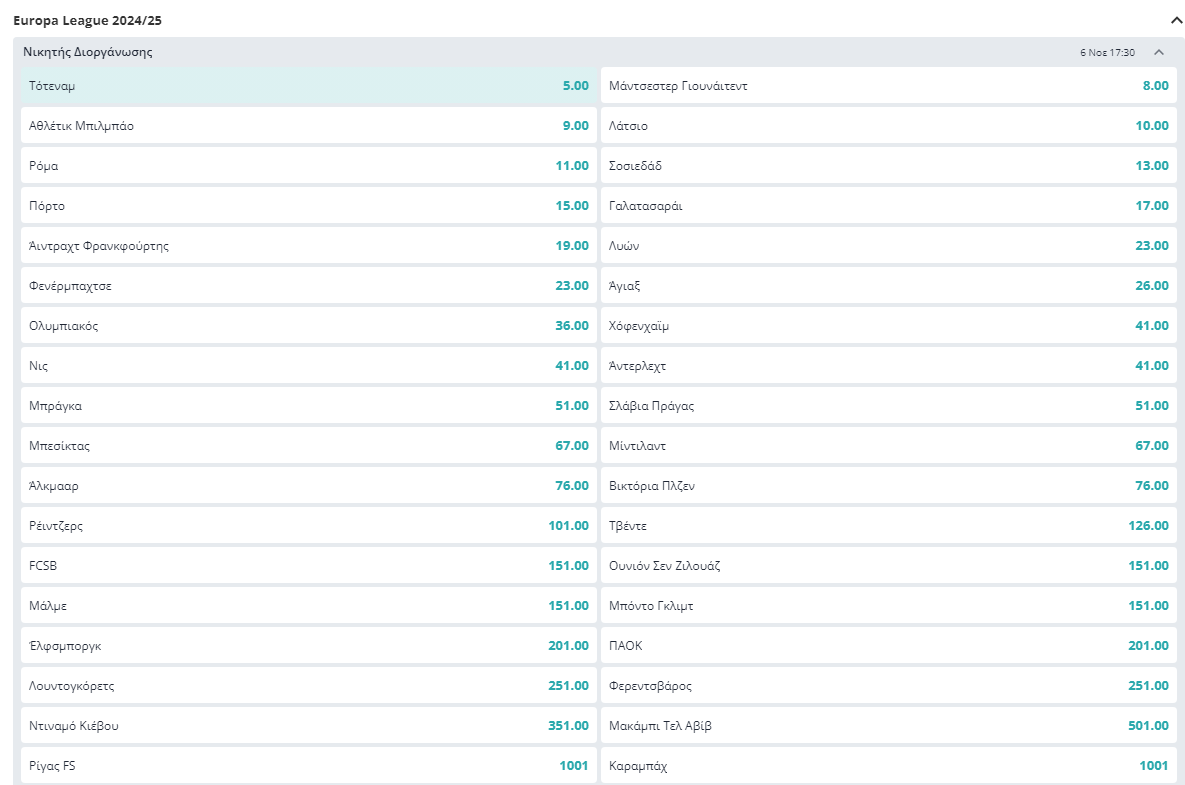This screenshot has height=785, width=1185.
Task: Select Τβέντε at 126.00
Action: tap(889, 526)
